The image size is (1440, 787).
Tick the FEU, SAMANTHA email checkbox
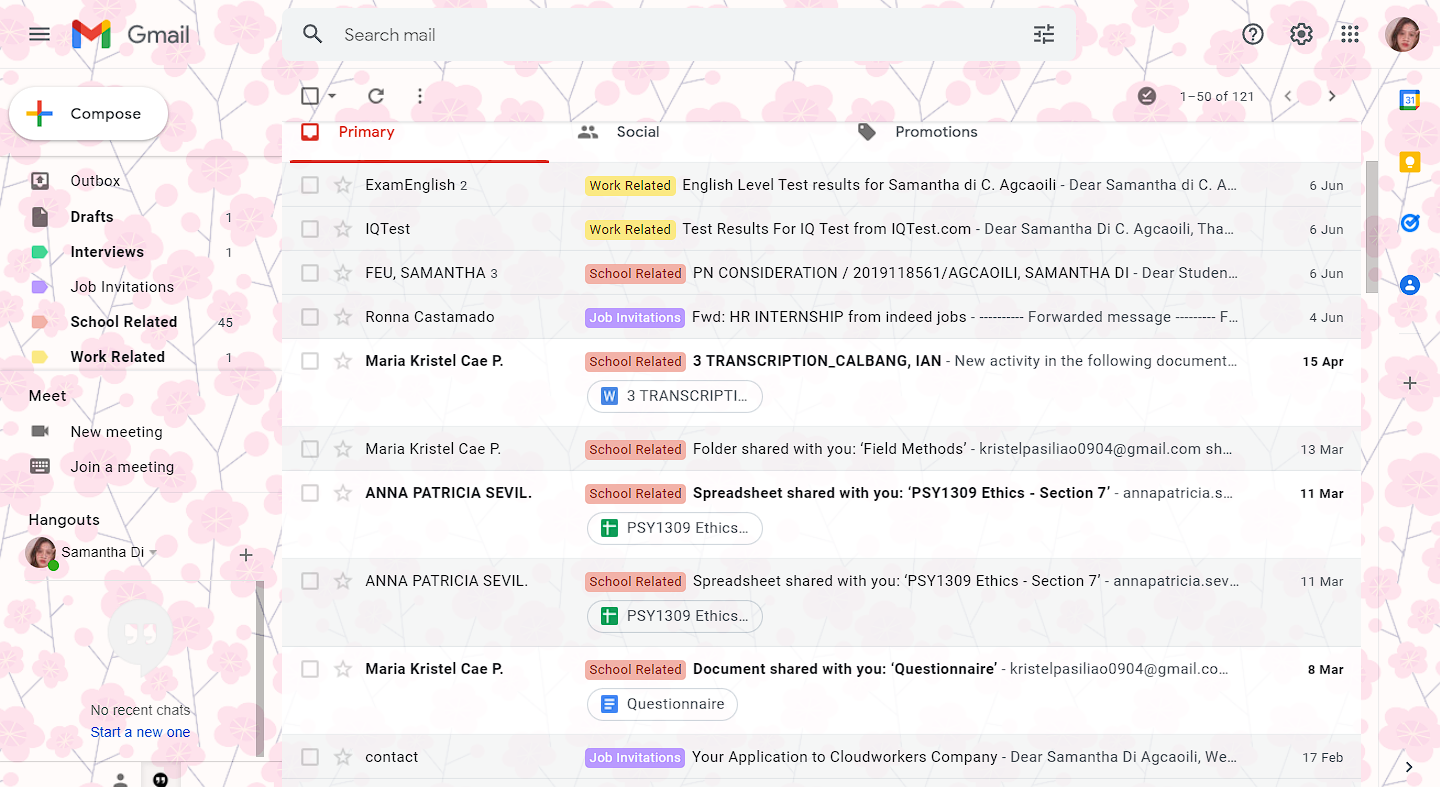click(310, 273)
